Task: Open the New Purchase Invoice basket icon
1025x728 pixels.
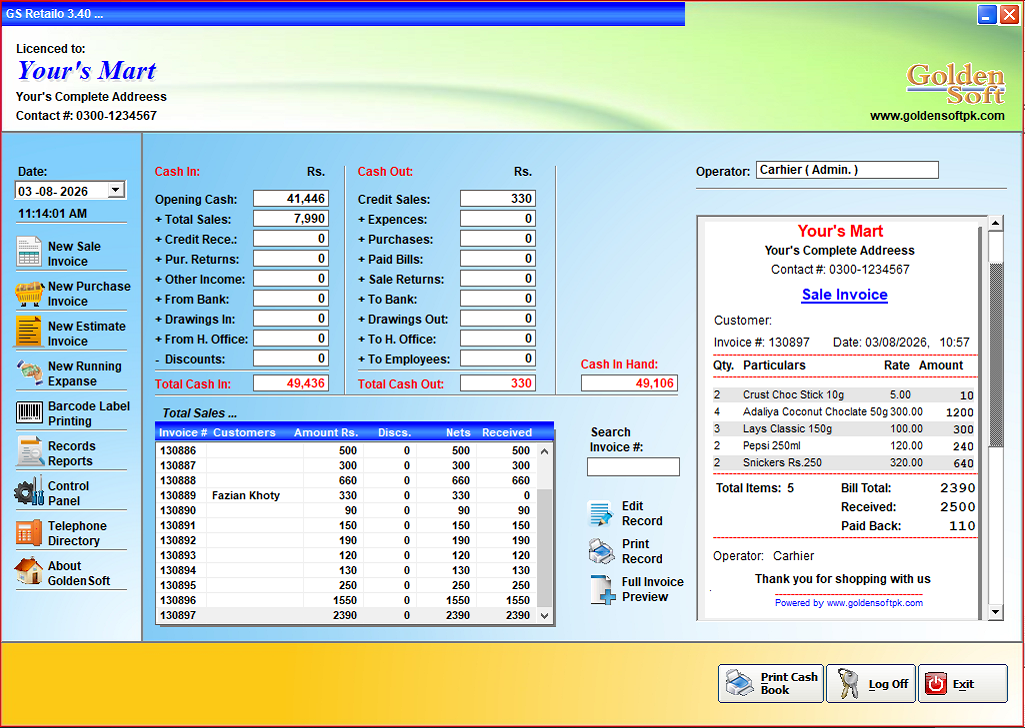Action: [29, 293]
